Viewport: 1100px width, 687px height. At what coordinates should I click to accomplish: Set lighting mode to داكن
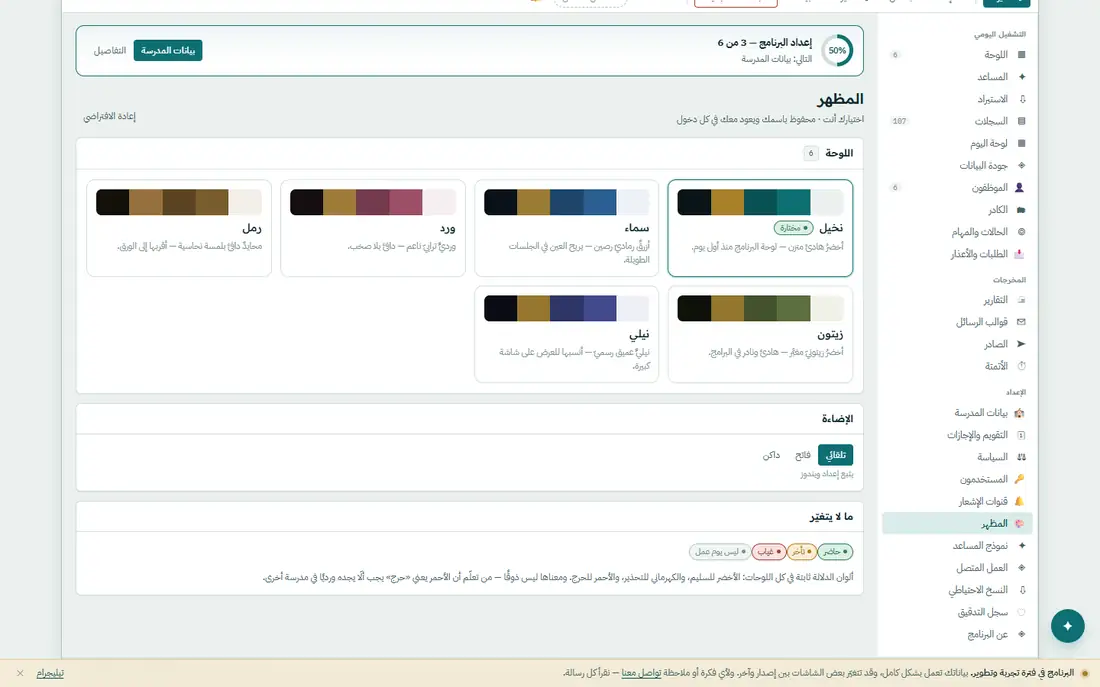pos(771,455)
